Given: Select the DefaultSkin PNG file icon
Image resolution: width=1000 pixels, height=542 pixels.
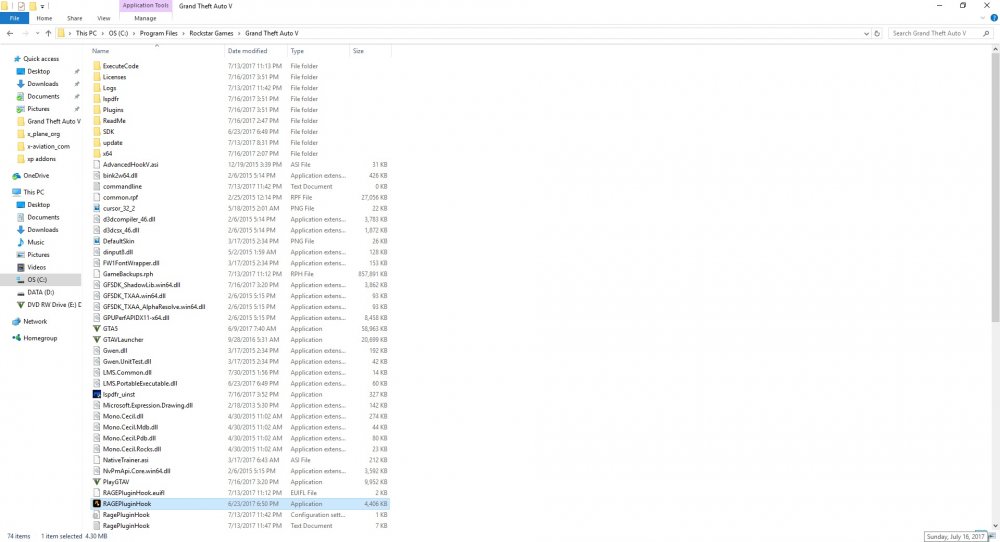Looking at the screenshot, I should 97,241.
